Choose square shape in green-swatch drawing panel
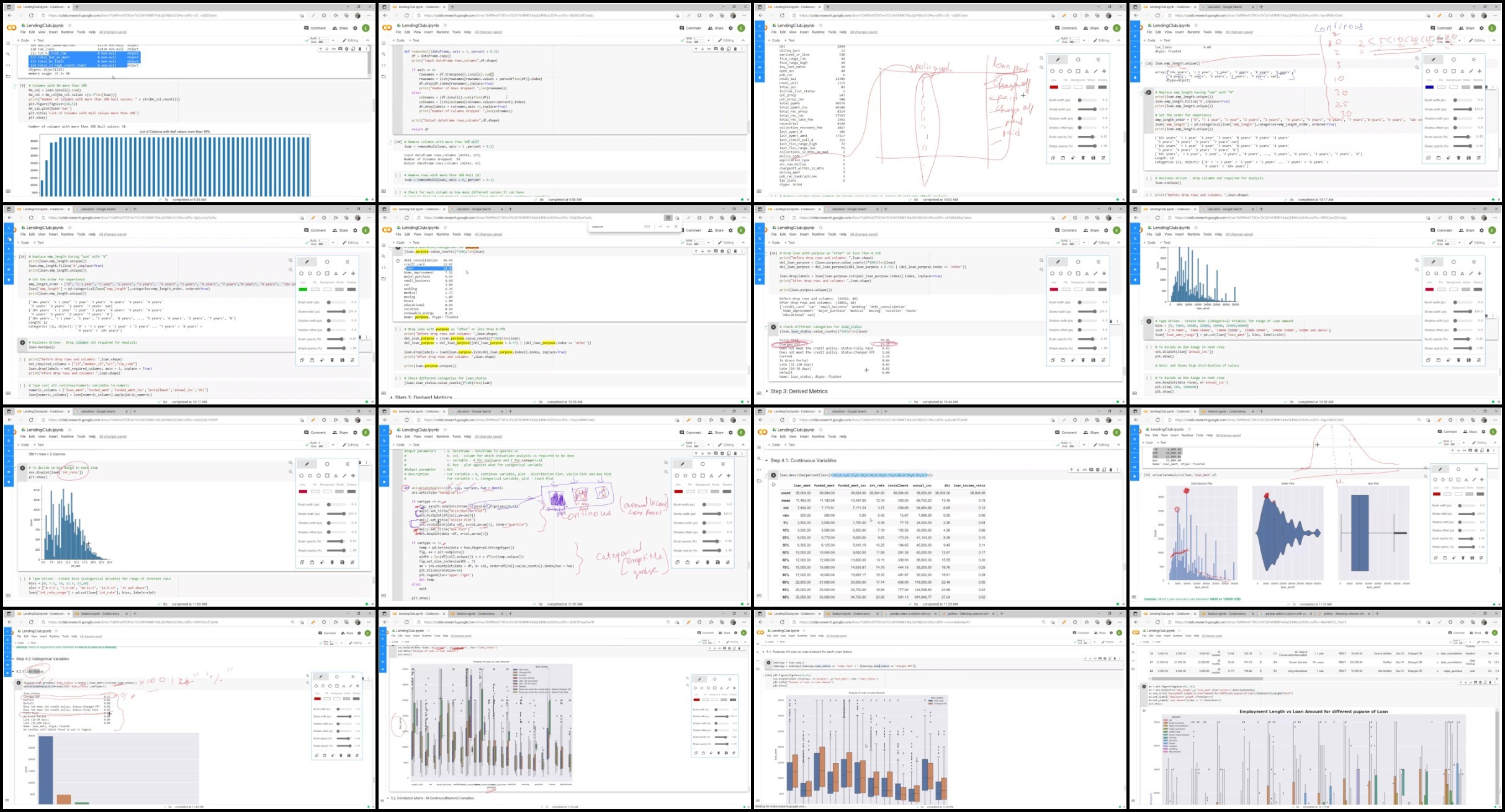 tap(327, 274)
